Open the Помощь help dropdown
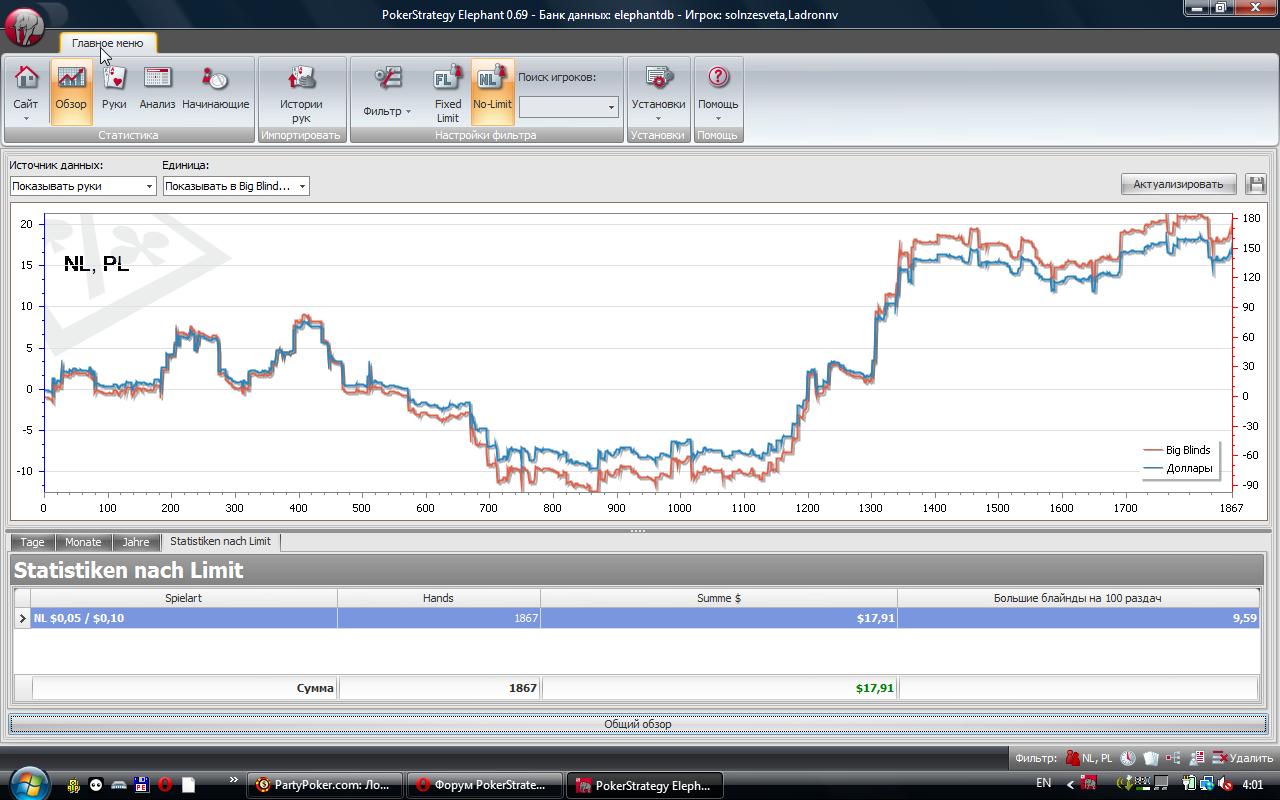 click(718, 91)
